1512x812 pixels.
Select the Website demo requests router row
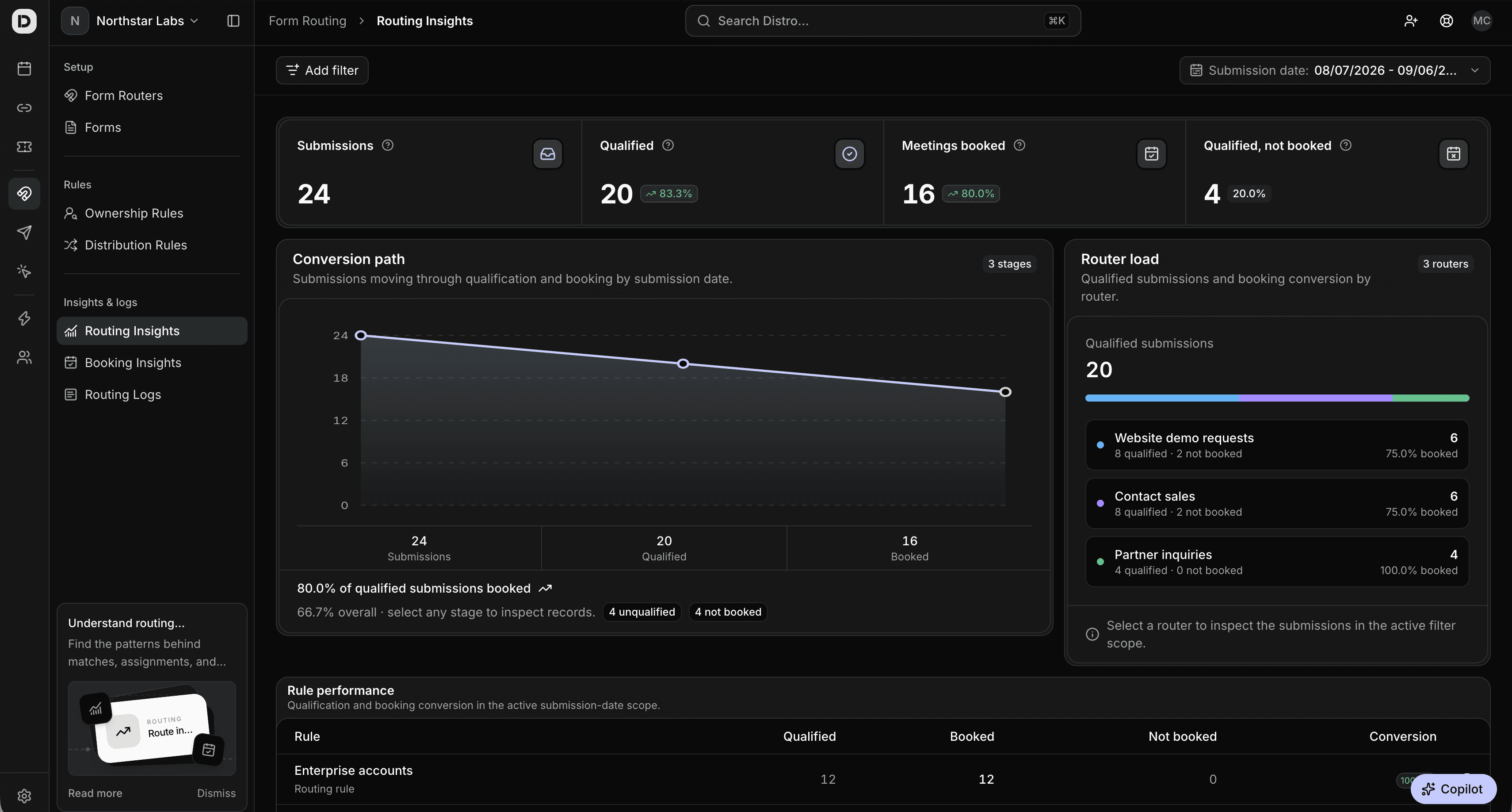pyautogui.click(x=1277, y=445)
